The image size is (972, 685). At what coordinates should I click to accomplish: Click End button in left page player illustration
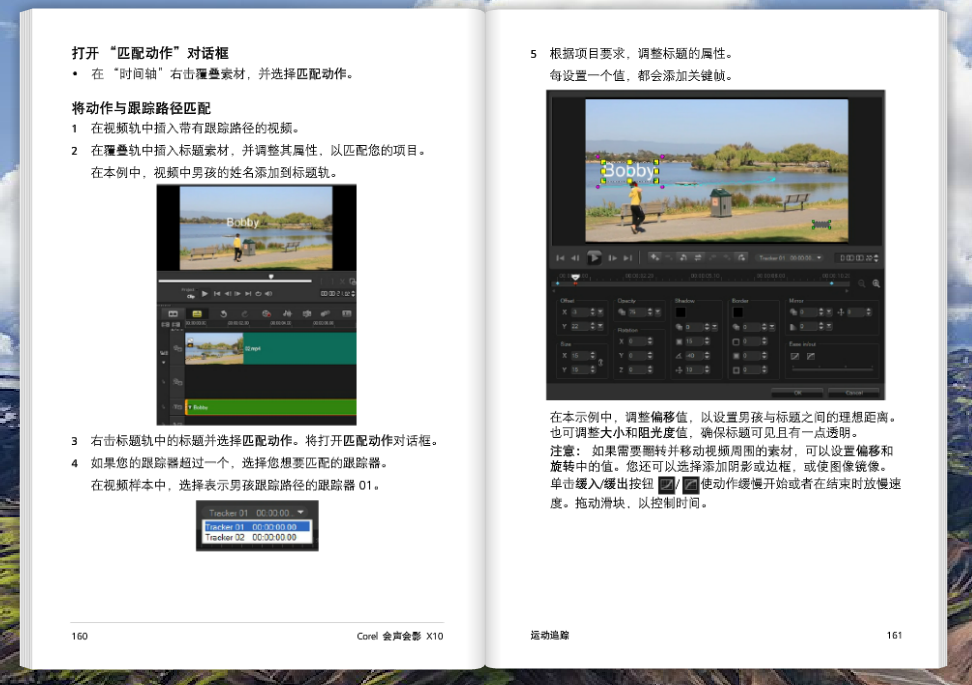(x=248, y=293)
